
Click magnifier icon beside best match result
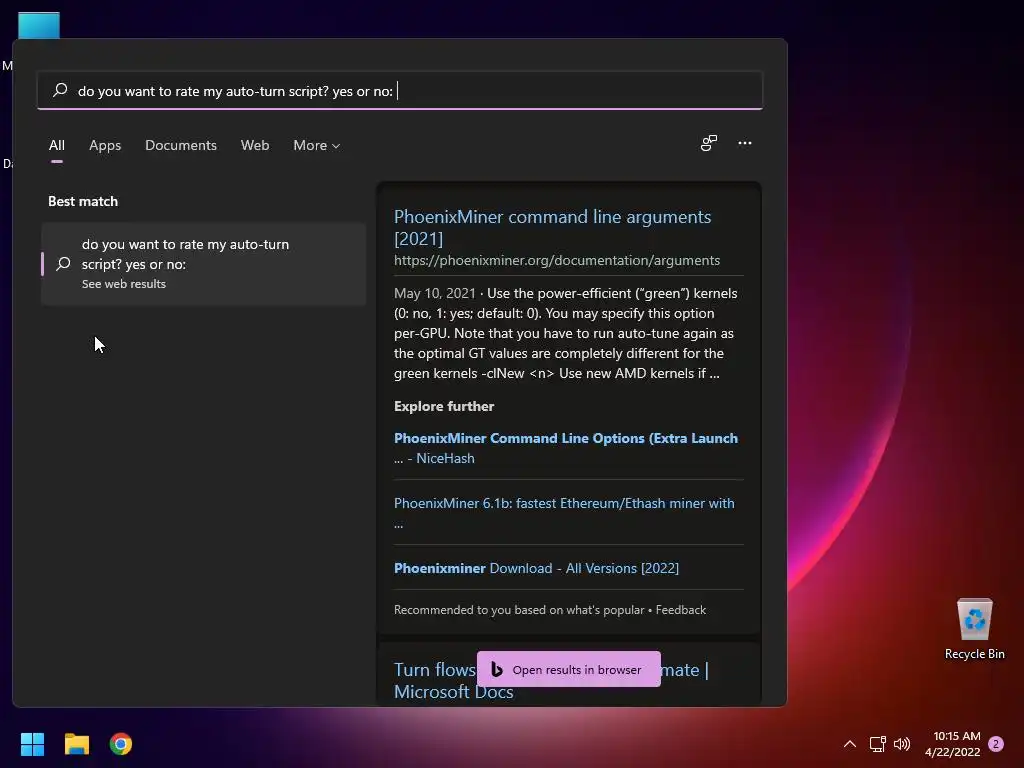[63, 264]
